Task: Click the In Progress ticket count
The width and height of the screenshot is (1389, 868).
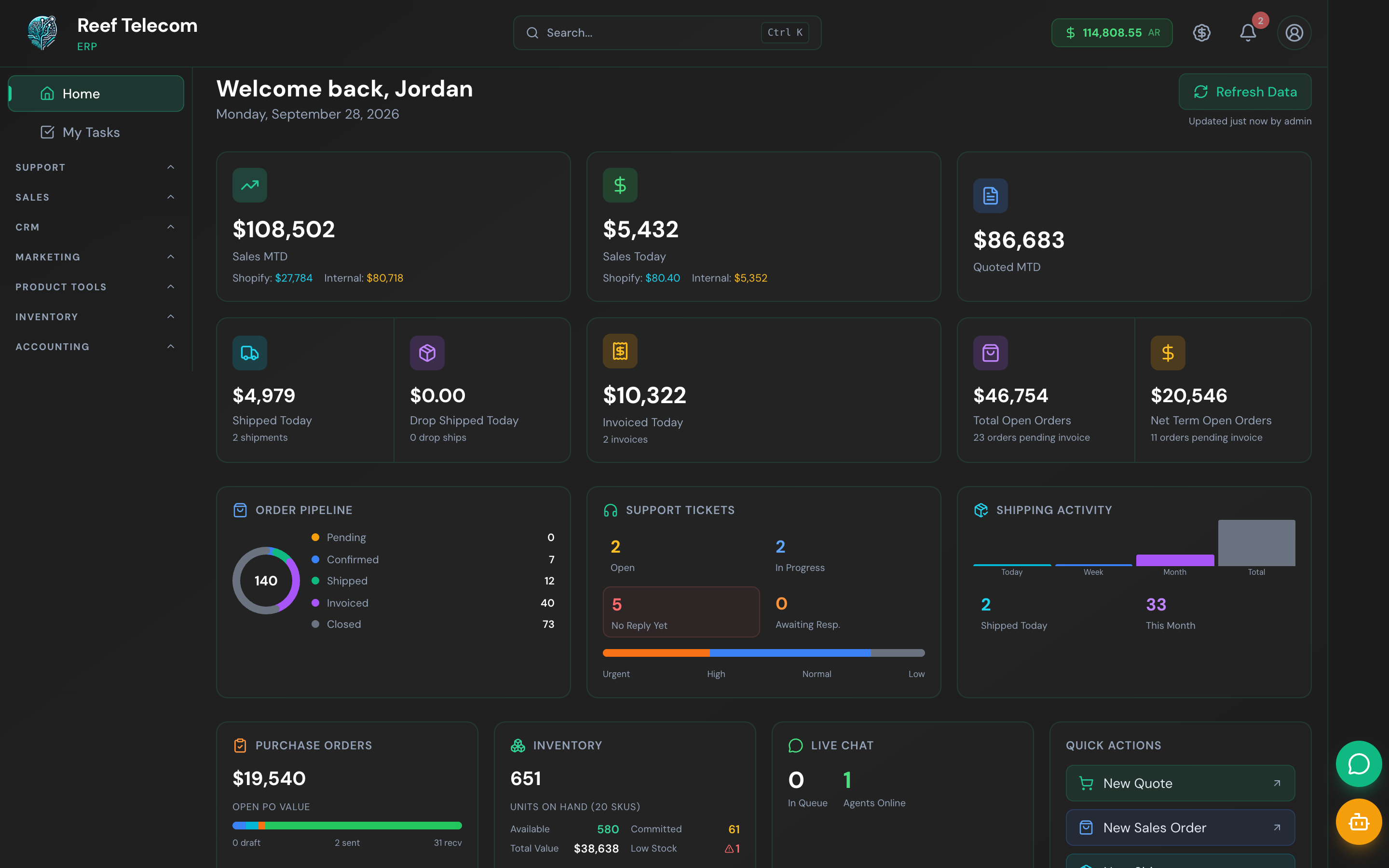Action: (x=781, y=546)
